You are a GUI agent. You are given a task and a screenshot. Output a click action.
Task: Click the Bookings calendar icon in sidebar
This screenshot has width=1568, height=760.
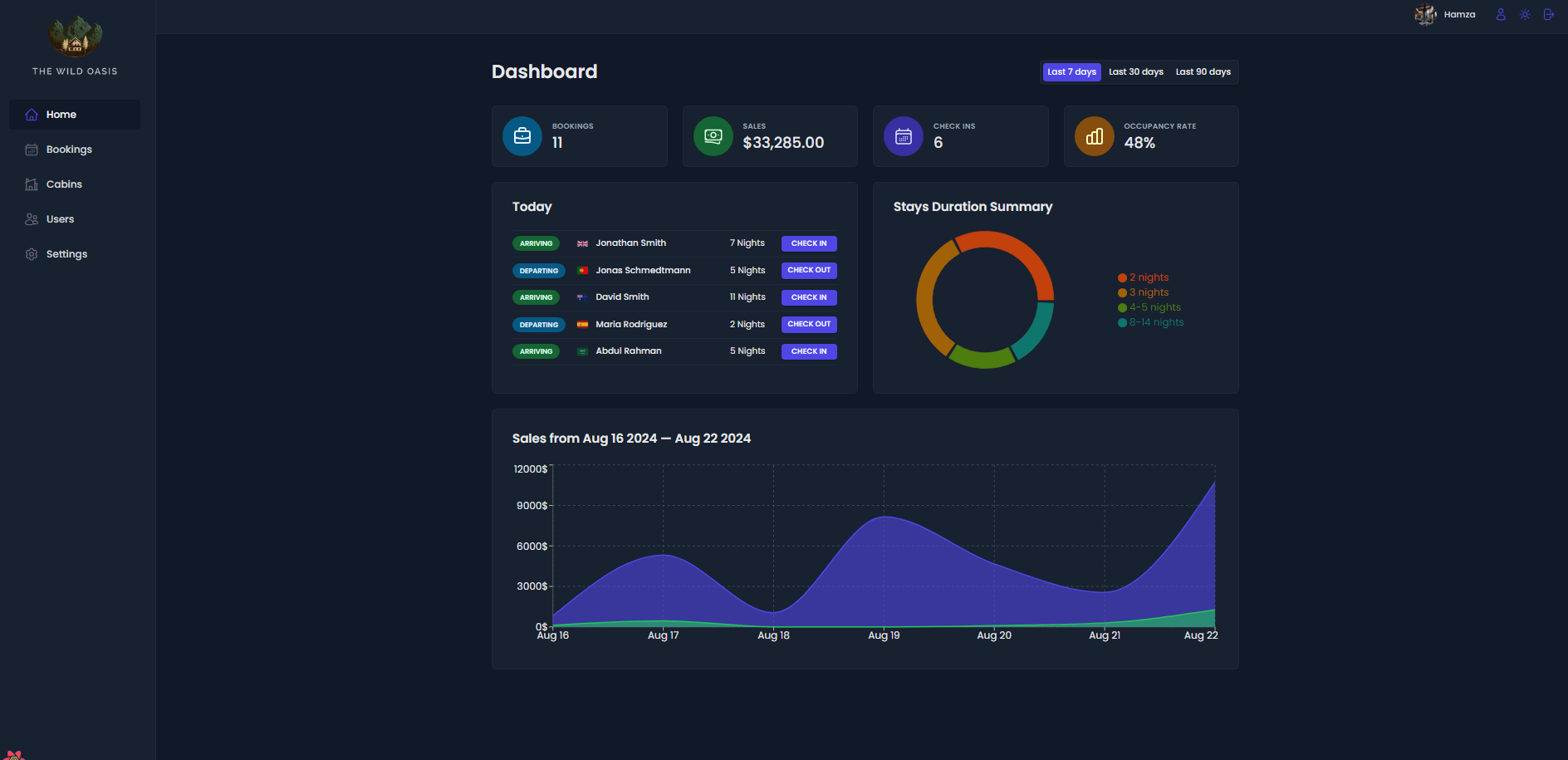pyautogui.click(x=32, y=150)
